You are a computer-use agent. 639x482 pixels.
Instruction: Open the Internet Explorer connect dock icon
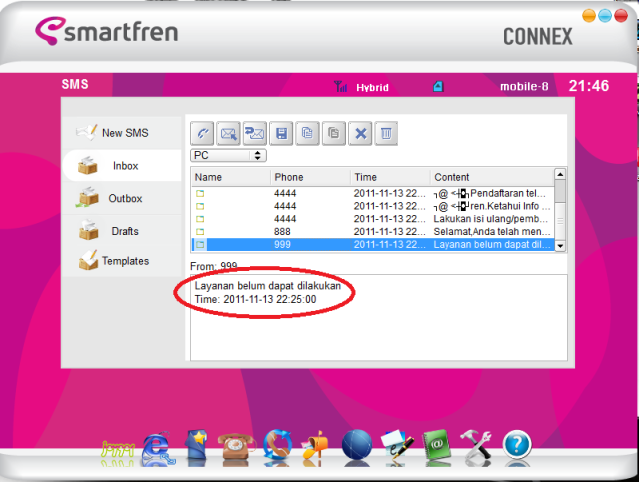point(158,449)
